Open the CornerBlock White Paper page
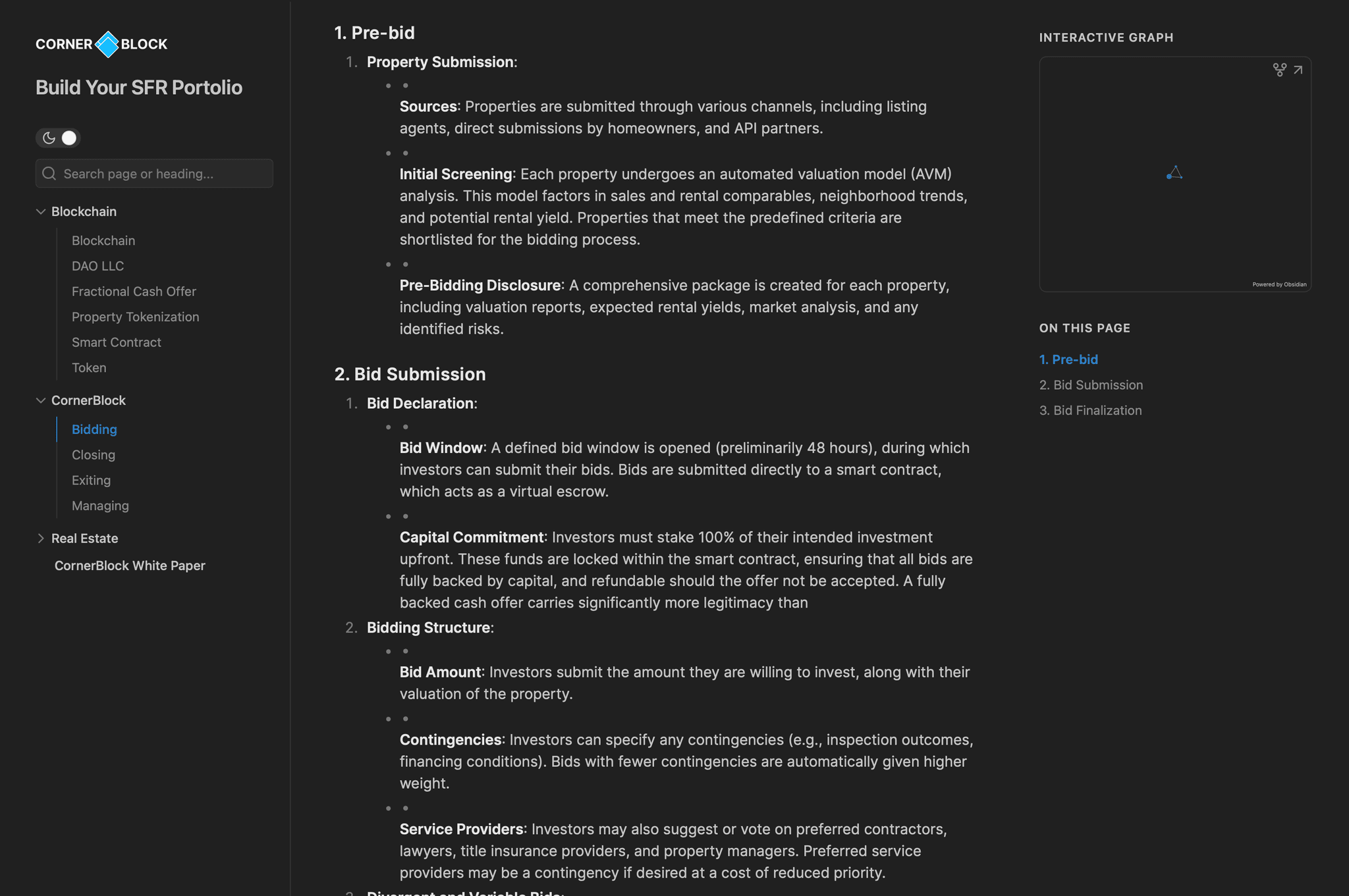1349x896 pixels. (x=130, y=566)
